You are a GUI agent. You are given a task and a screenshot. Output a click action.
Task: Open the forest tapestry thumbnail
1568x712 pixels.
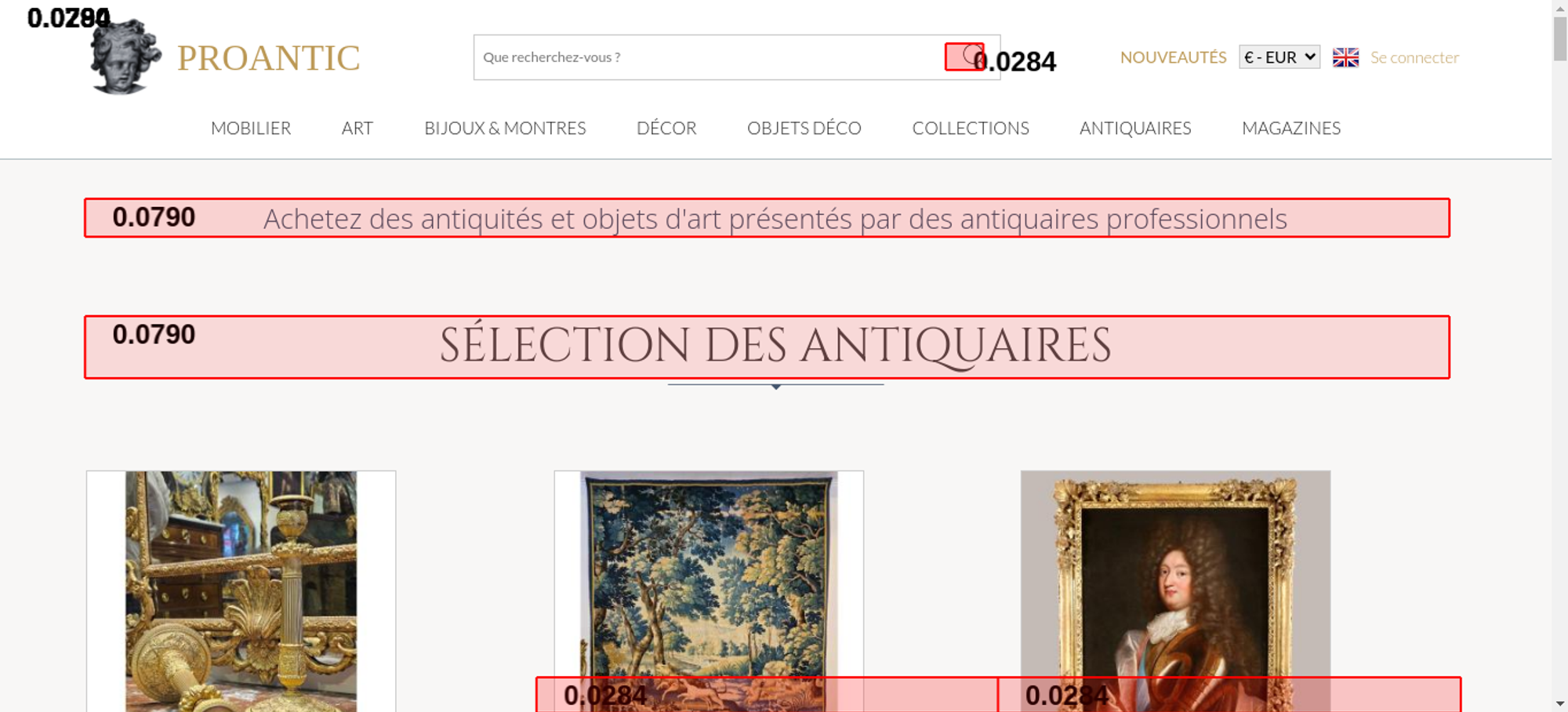point(709,591)
